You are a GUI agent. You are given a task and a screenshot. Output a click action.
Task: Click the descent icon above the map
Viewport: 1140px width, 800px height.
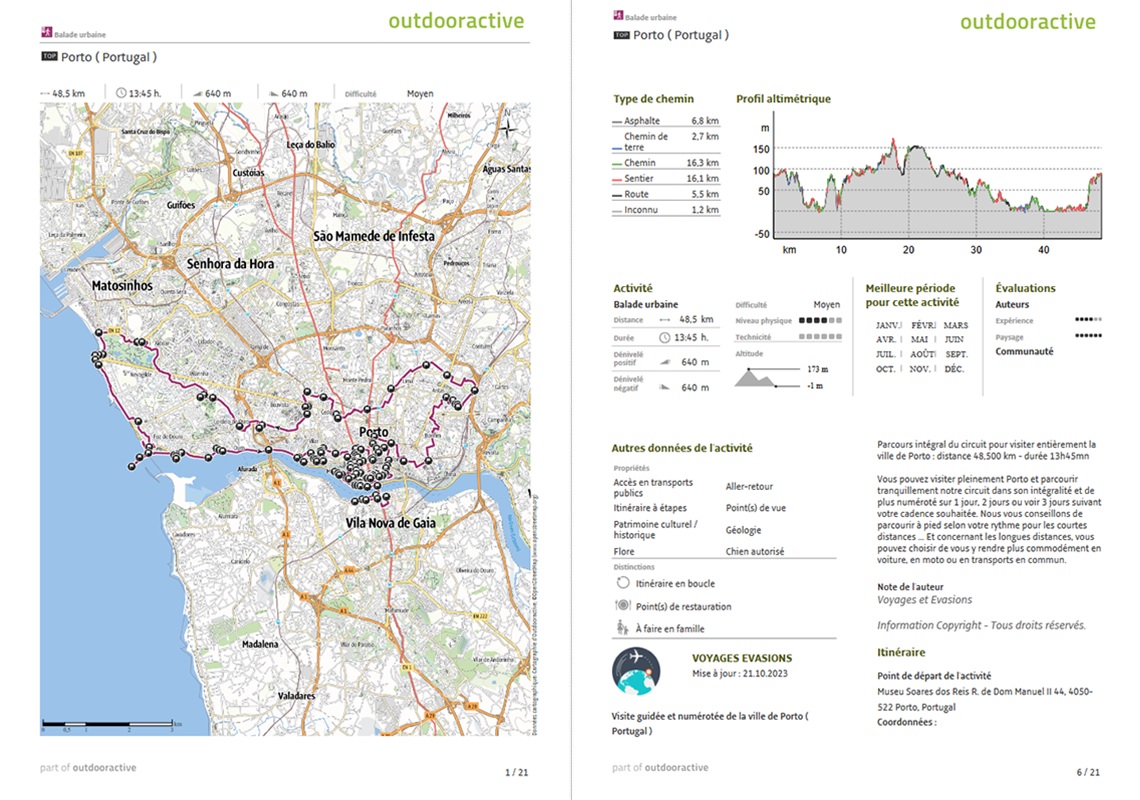tap(273, 93)
